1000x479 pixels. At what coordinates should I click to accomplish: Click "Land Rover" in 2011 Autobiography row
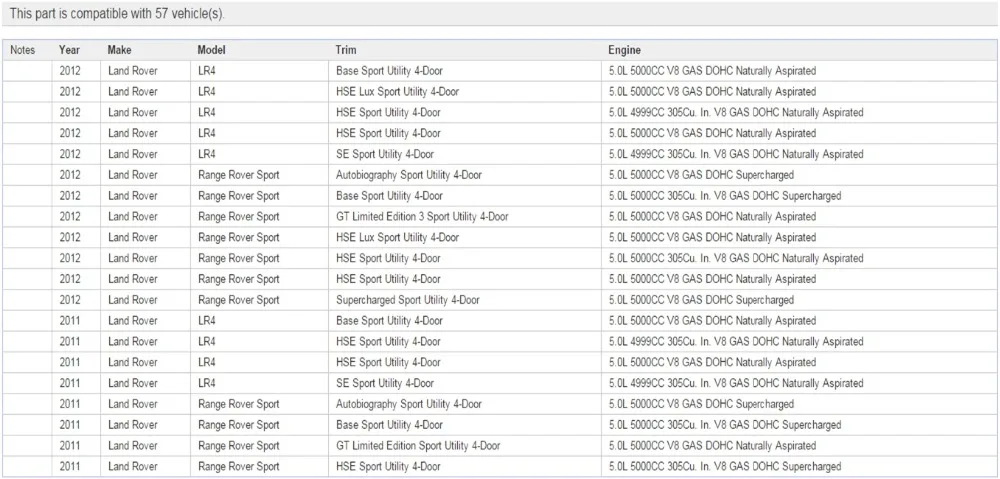click(x=133, y=404)
